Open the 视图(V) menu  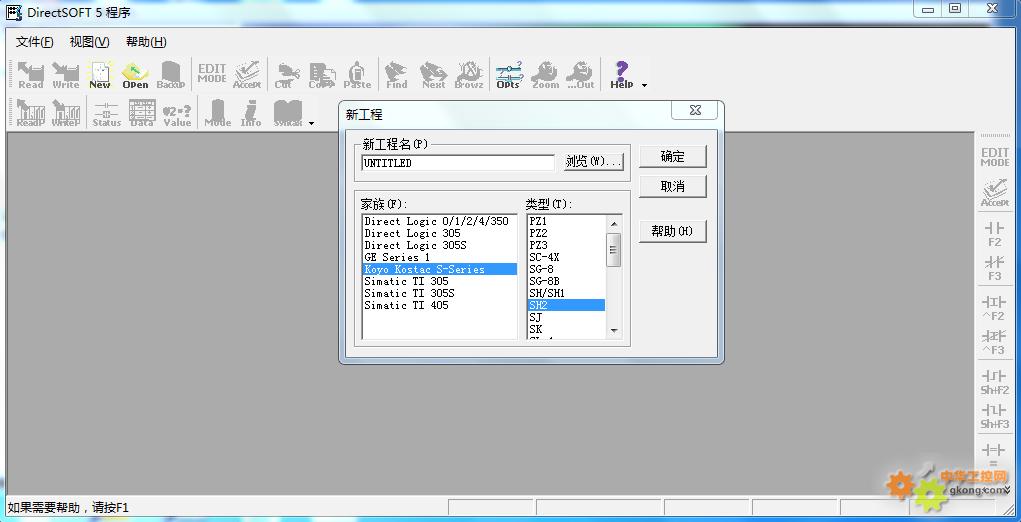pos(89,42)
